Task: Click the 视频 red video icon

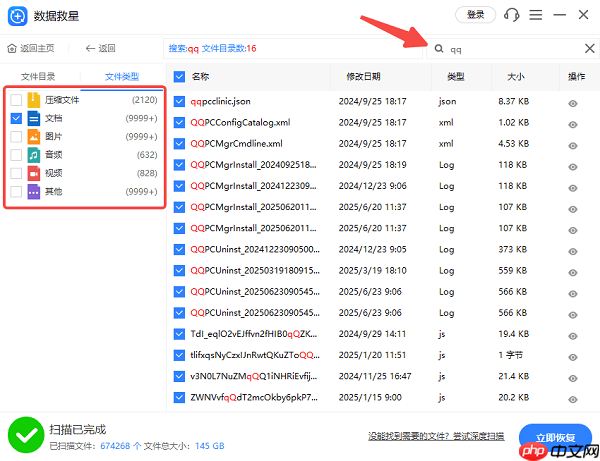Action: [x=34, y=173]
